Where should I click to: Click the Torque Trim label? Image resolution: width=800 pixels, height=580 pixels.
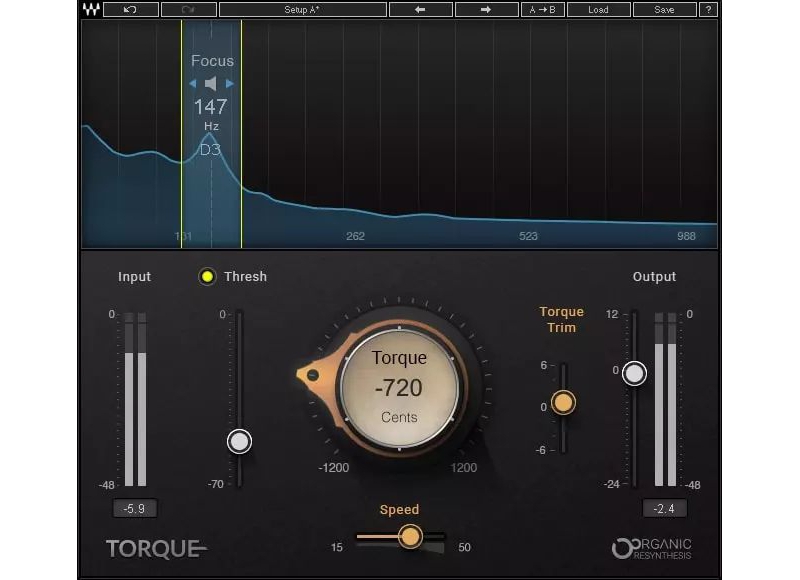(x=562, y=320)
